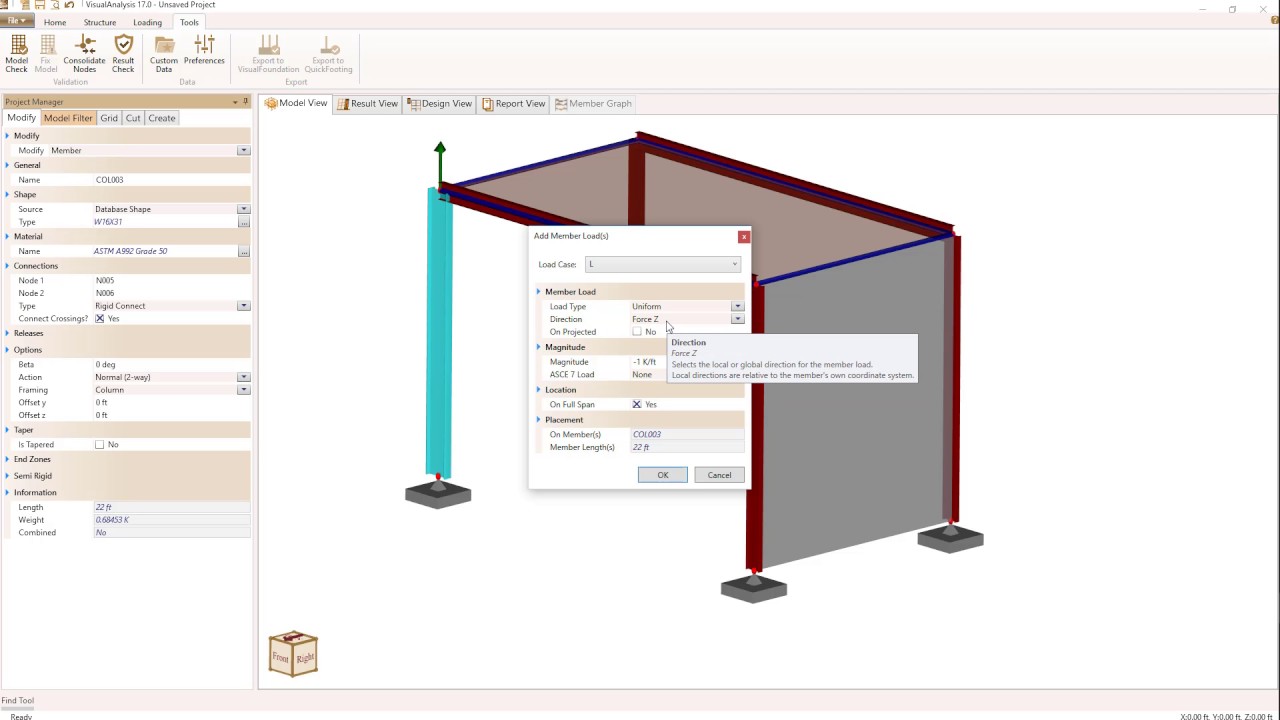1280x720 pixels.
Task: Select the highlighted cyan column COL003
Action: (439, 333)
